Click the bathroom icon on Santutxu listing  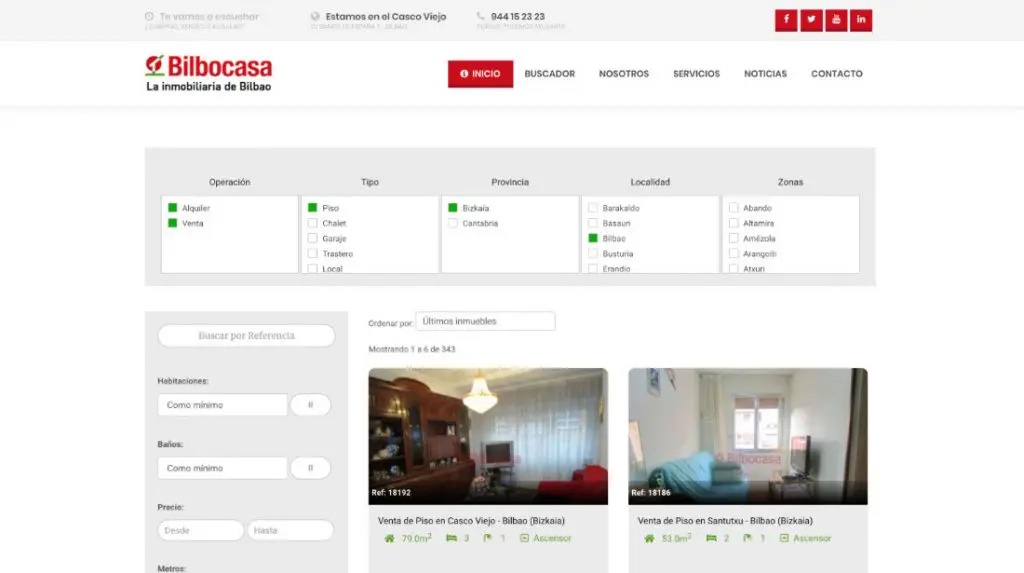747,538
